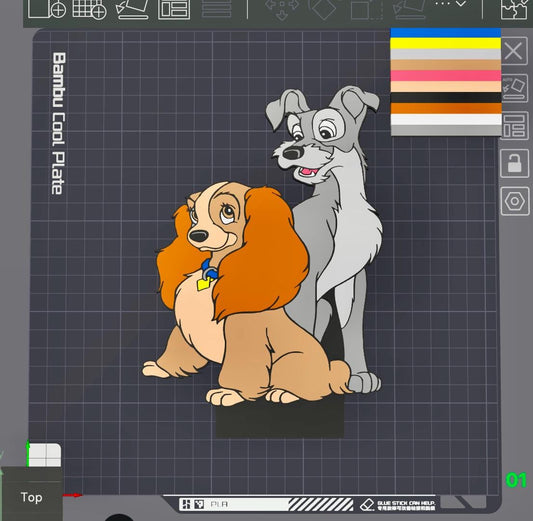Run Auto Orient from top toolbar
The image size is (533, 521).
point(133,9)
